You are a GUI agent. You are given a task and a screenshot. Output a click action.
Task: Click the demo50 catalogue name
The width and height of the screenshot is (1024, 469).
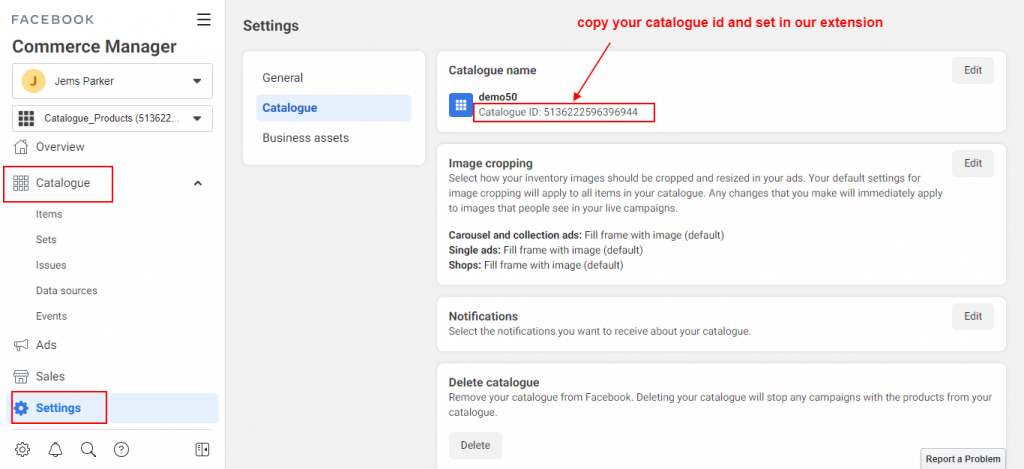tap(498, 97)
